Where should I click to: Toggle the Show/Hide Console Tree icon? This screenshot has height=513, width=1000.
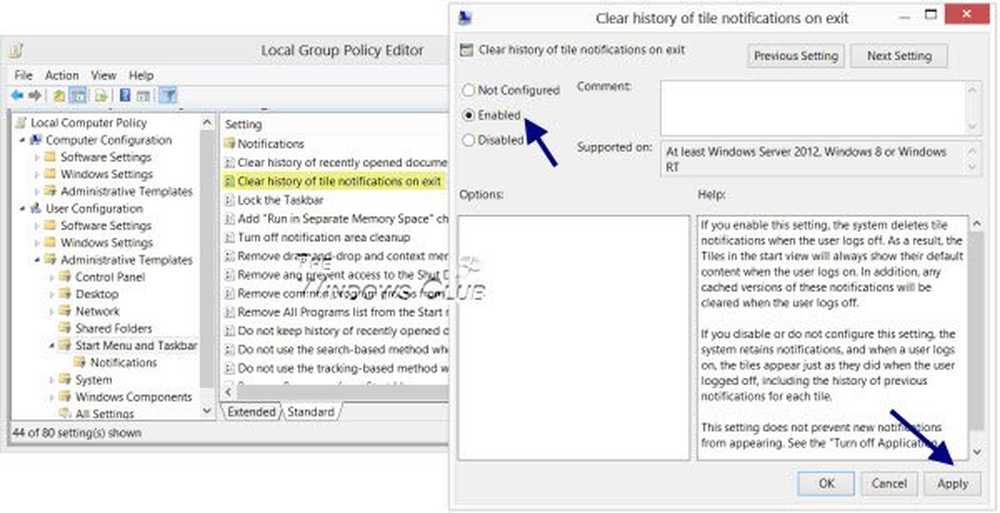click(78, 96)
